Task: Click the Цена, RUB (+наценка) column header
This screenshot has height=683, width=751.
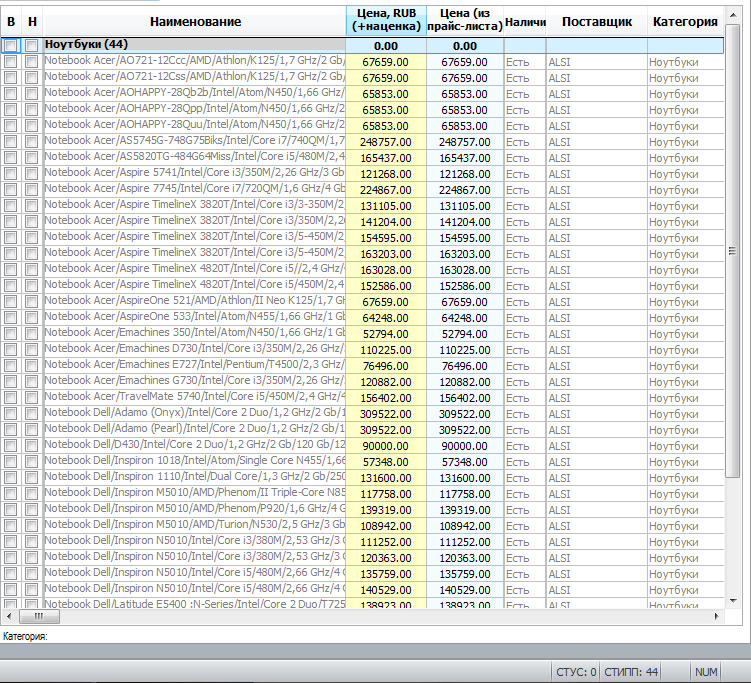Action: [x=386, y=22]
